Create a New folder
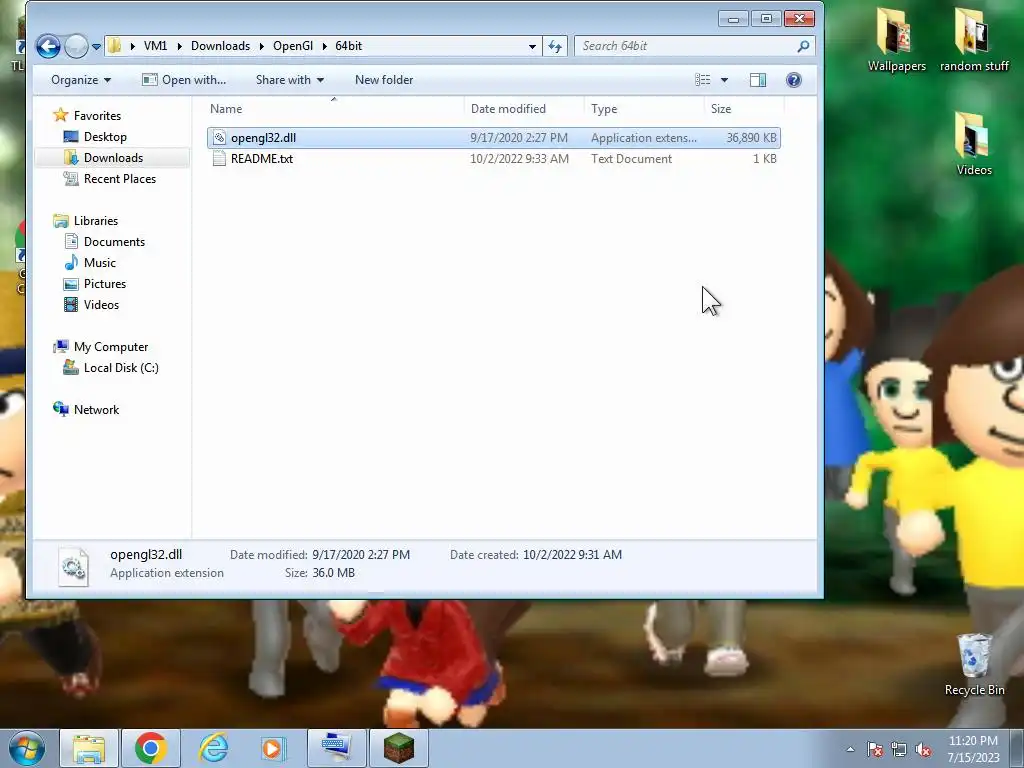 [x=384, y=80]
